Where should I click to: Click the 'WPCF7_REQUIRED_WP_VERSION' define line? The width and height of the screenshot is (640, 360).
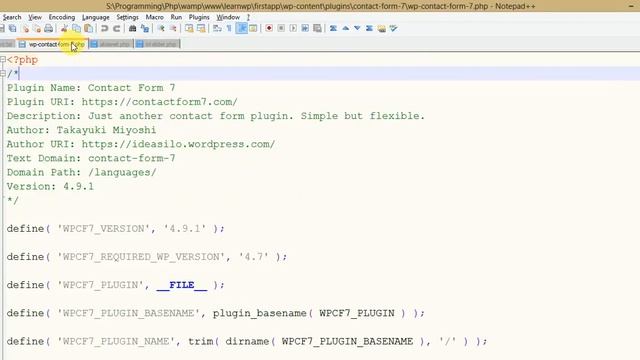(x=147, y=257)
